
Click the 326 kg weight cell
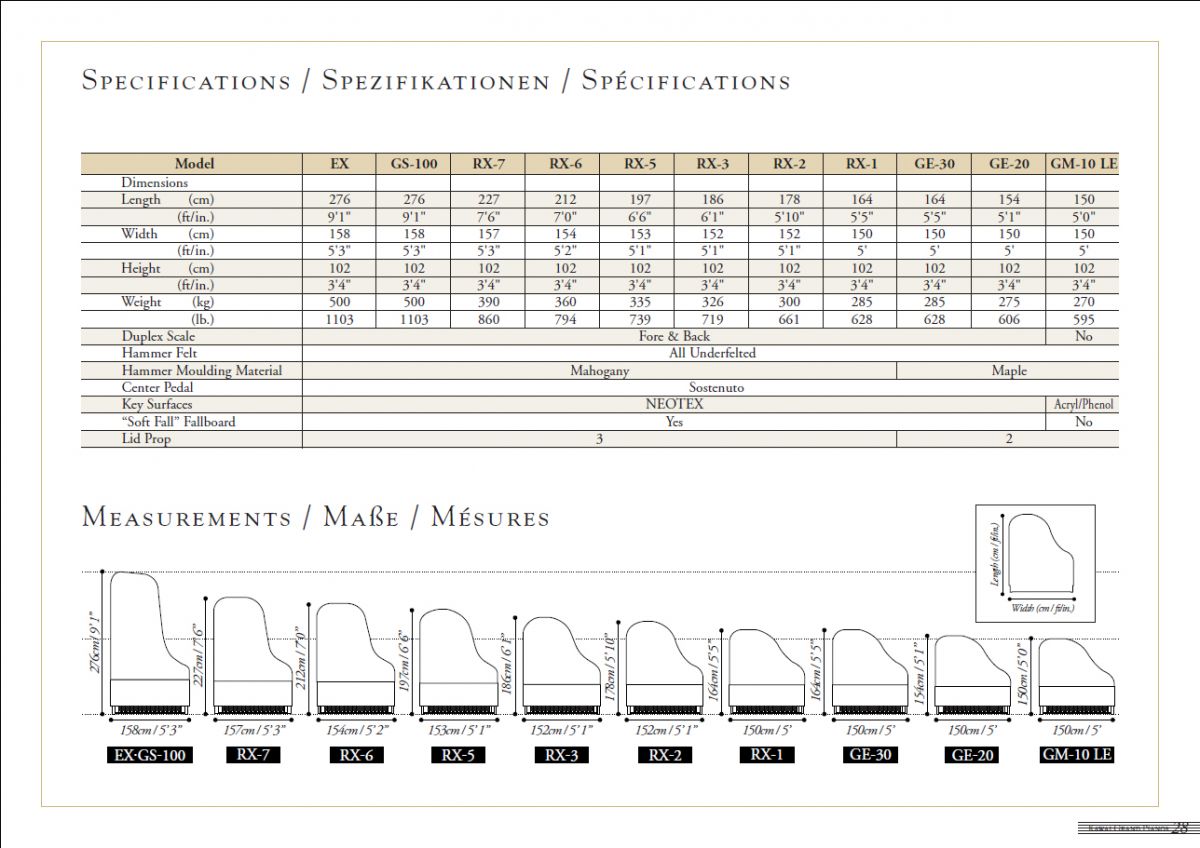pos(712,302)
